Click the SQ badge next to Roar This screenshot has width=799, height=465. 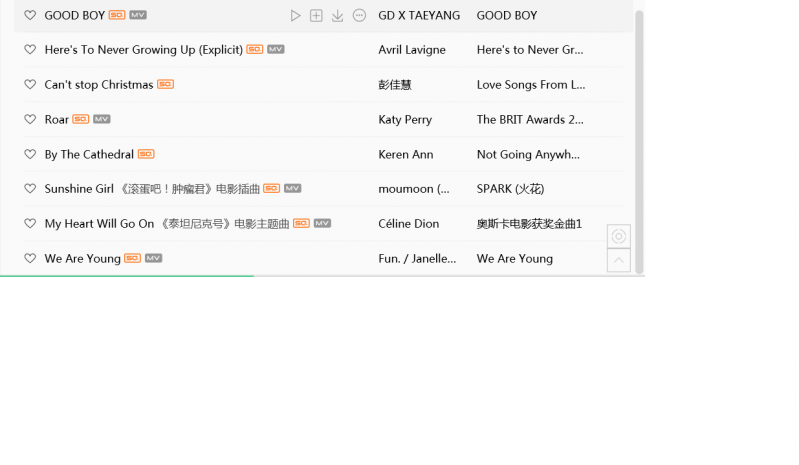[x=81, y=119]
